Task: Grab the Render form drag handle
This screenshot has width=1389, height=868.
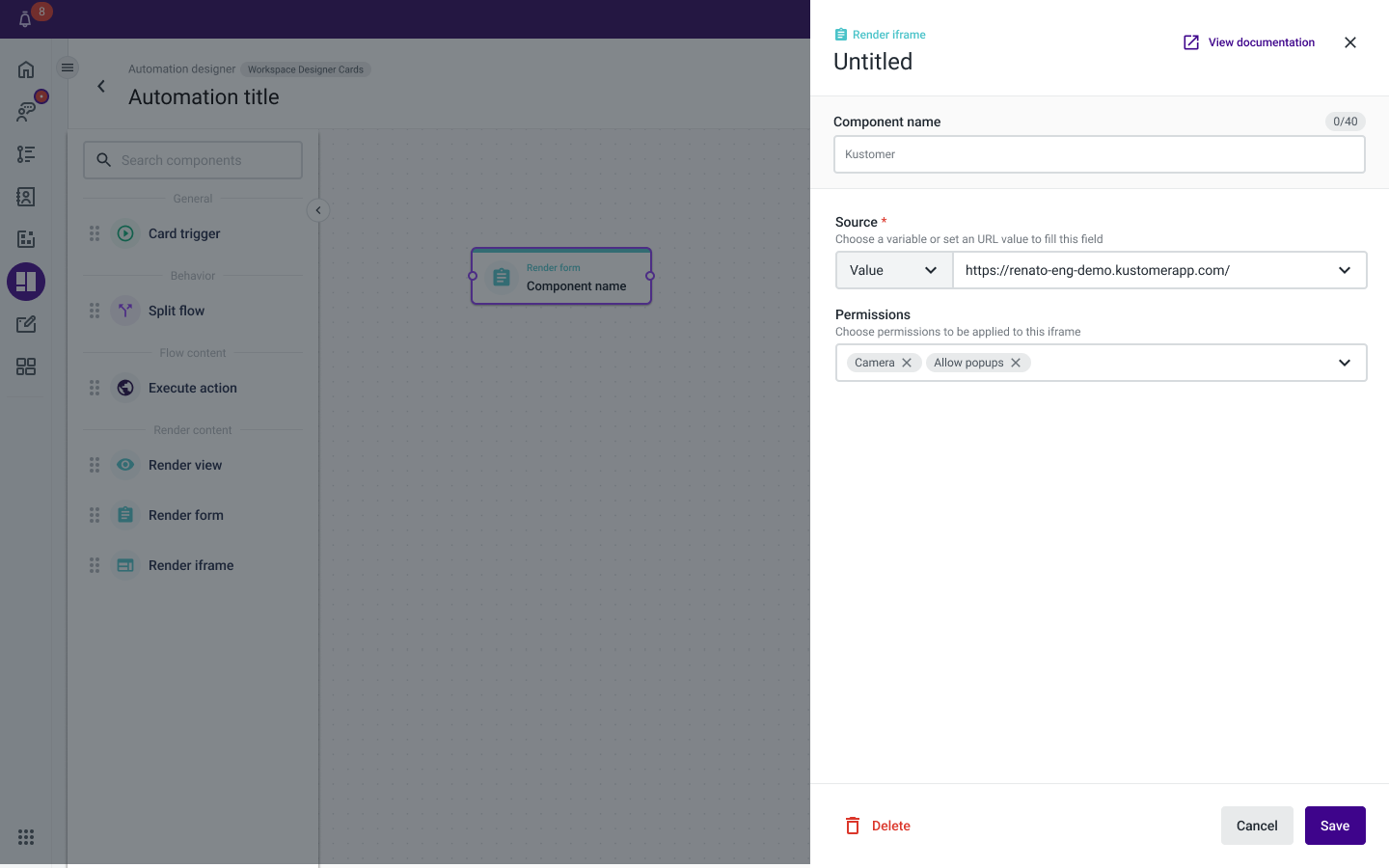Action: [95, 515]
